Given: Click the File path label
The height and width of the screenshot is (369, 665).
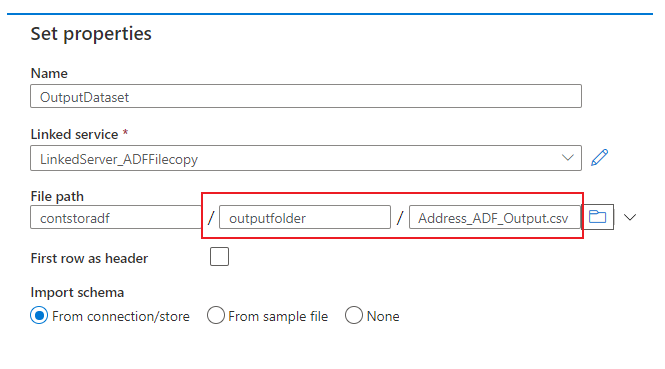Looking at the screenshot, I should click(x=57, y=196).
